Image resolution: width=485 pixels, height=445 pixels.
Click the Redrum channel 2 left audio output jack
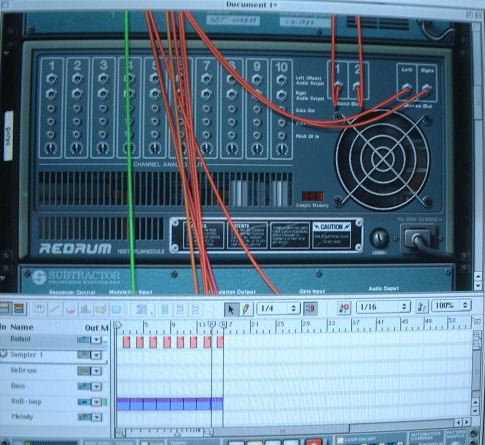[x=77, y=79]
